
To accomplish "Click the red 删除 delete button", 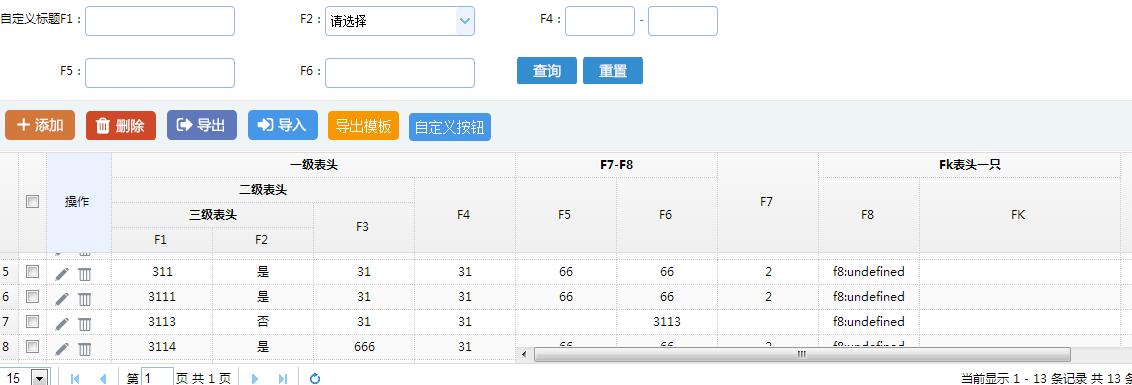I will click(121, 126).
